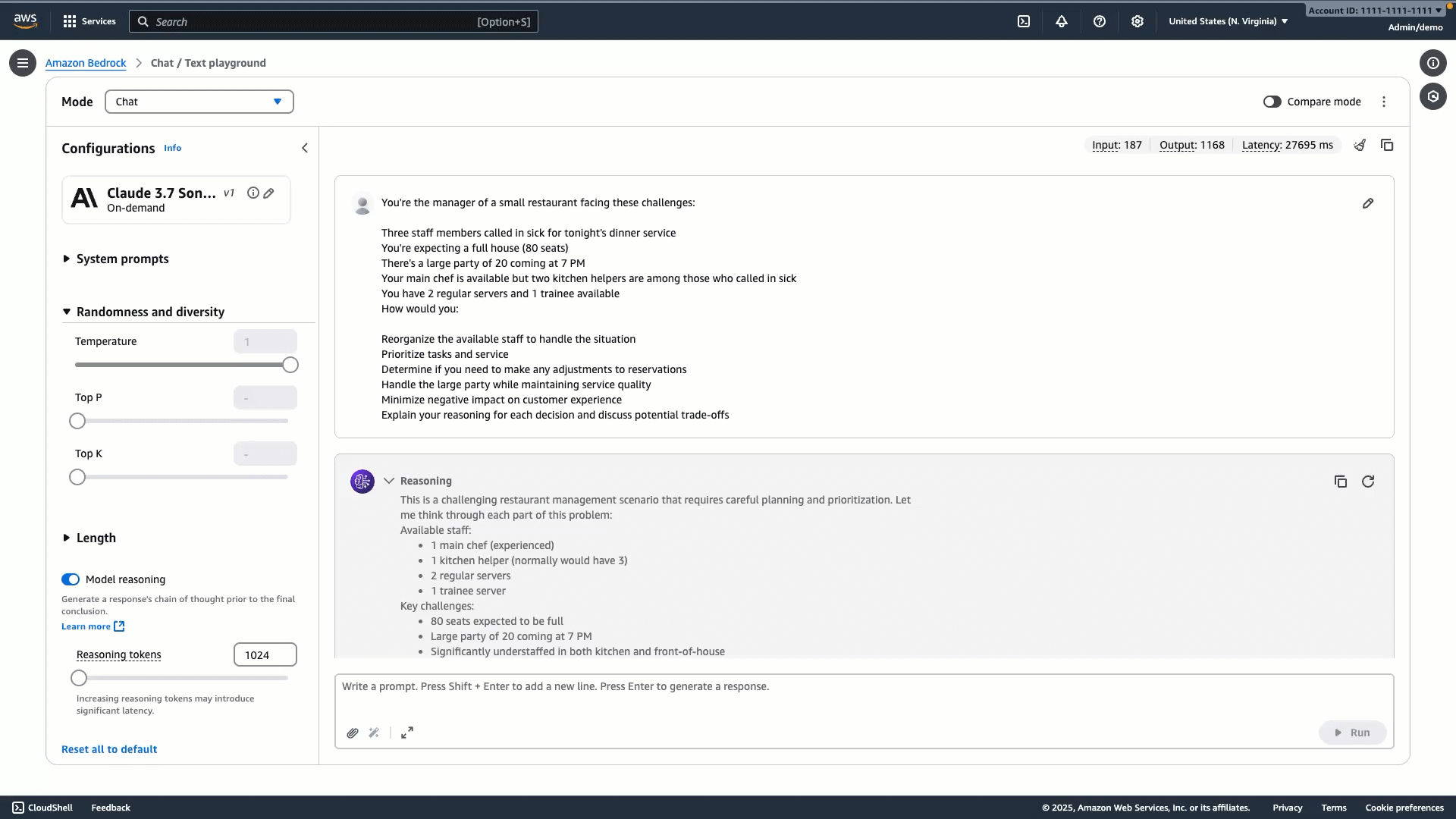This screenshot has height=819, width=1456.
Task: Regenerate the Reasoning response with the refresh icon
Action: pyautogui.click(x=1368, y=482)
